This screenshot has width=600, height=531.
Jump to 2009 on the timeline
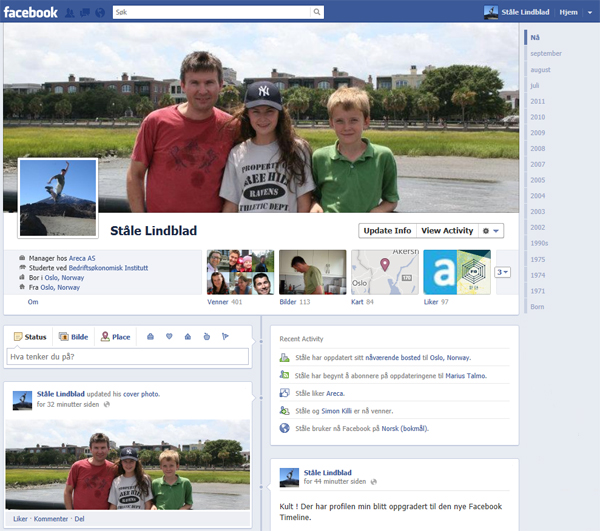(538, 133)
